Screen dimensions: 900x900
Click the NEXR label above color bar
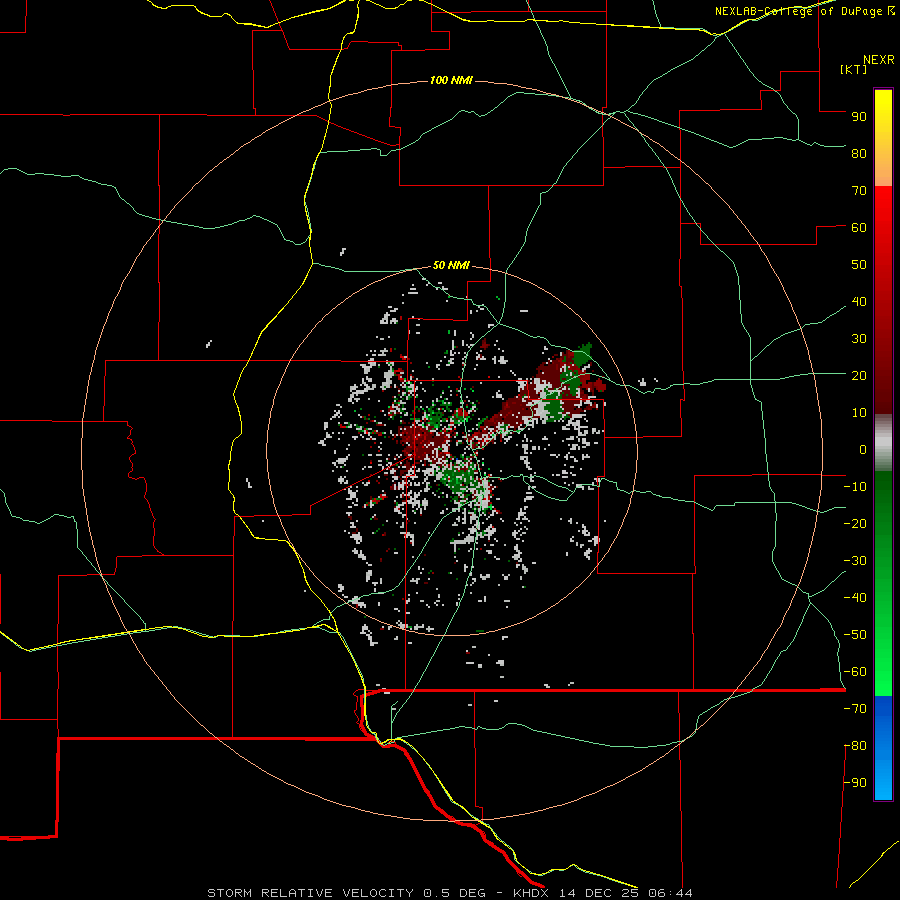point(879,60)
